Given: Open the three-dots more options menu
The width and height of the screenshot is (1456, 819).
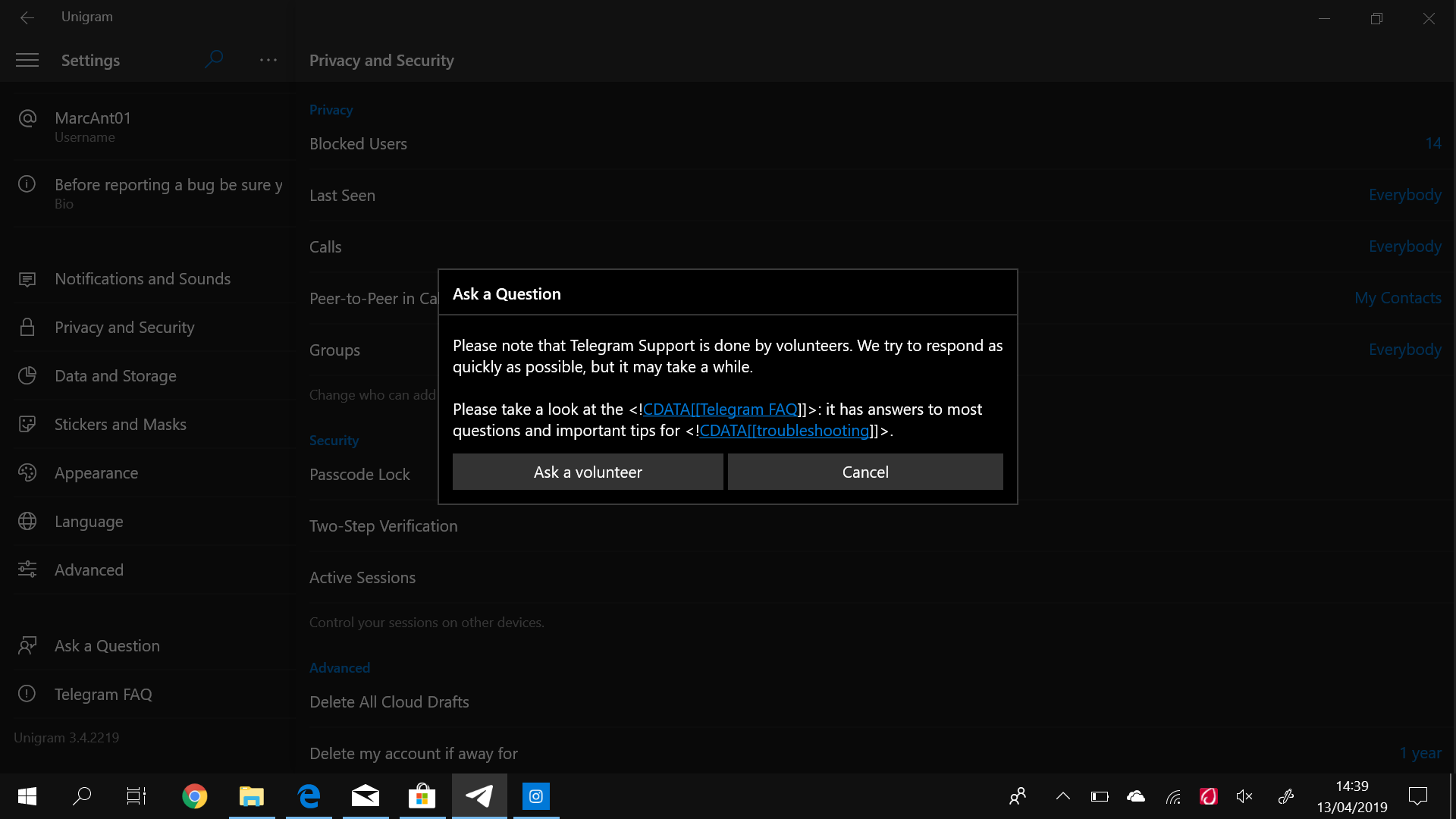Looking at the screenshot, I should pos(268,60).
